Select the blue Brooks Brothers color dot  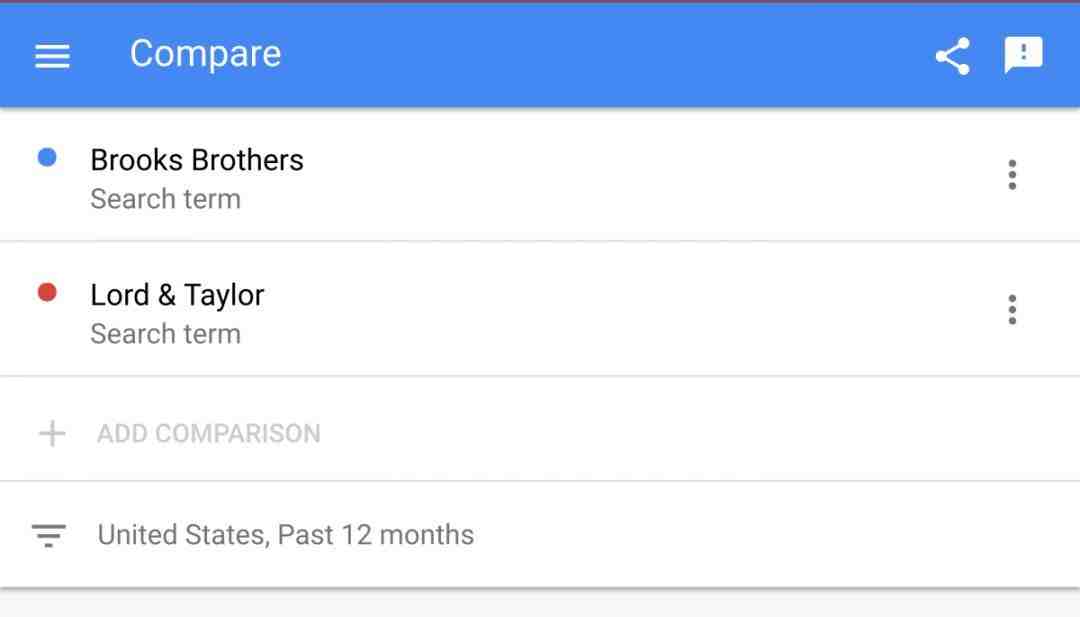click(x=47, y=158)
